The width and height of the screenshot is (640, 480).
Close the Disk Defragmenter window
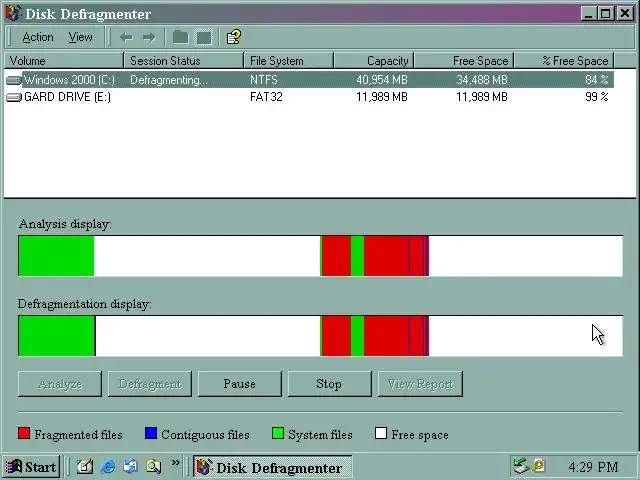tap(625, 14)
